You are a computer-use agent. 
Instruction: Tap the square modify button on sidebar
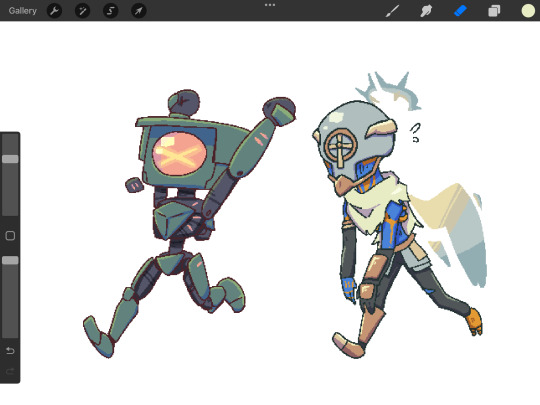(10, 236)
